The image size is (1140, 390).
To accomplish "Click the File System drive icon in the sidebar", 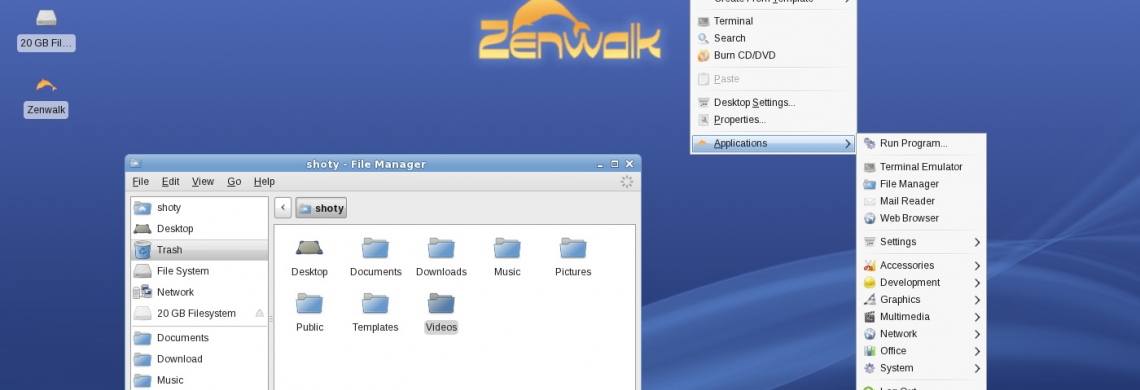I will pos(142,271).
